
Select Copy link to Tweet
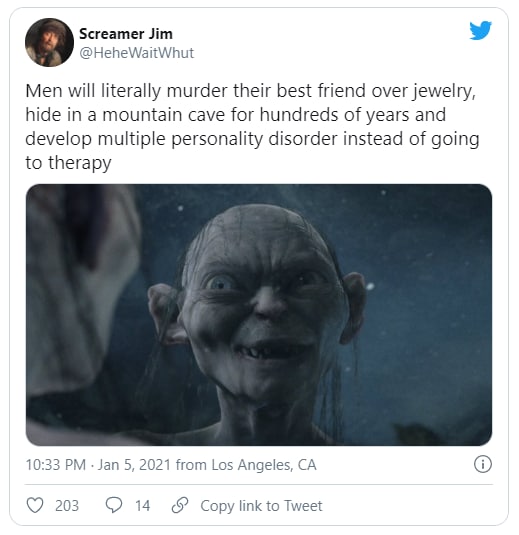pyautogui.click(x=261, y=506)
